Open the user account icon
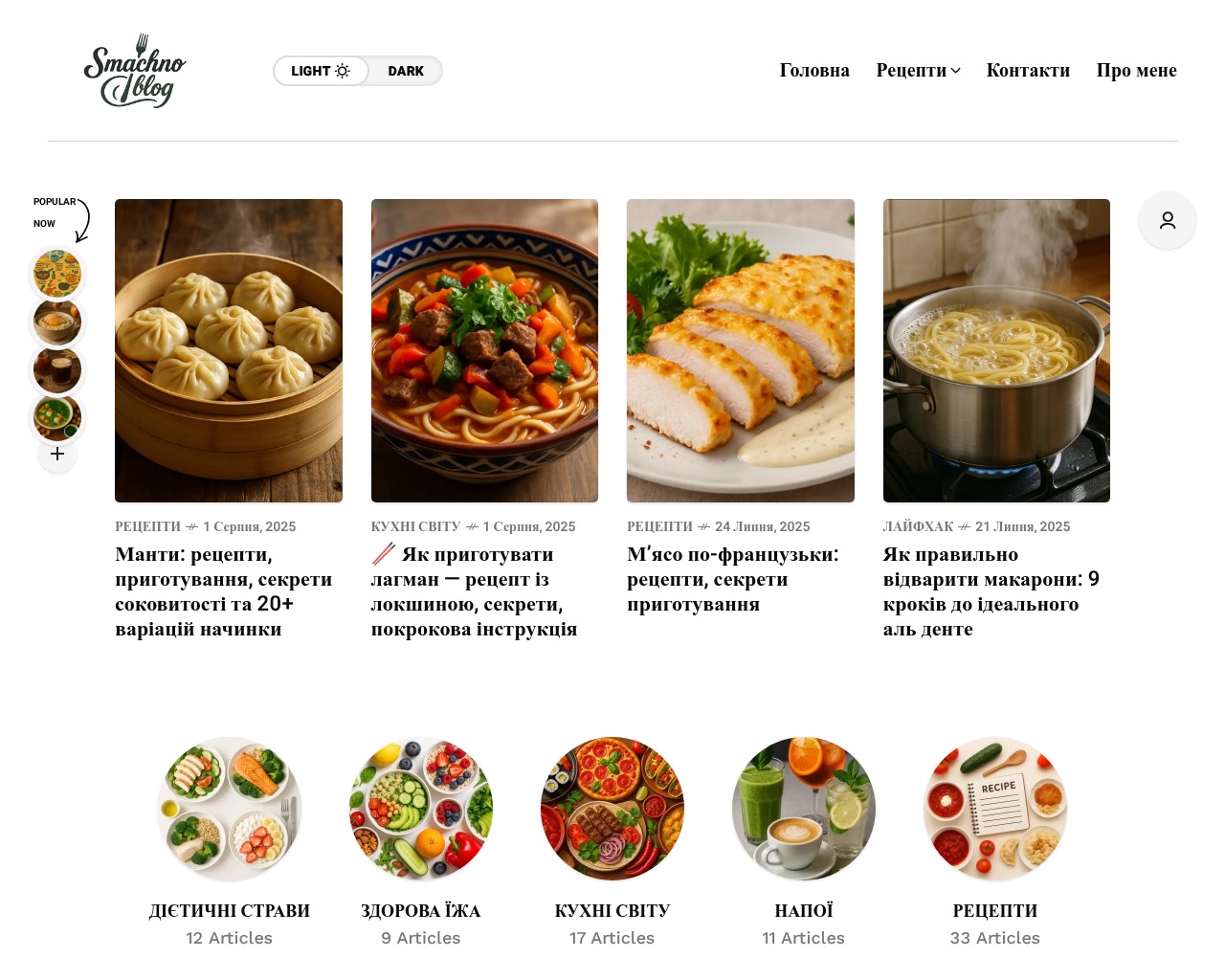The height and width of the screenshot is (980, 1225). pos(1168,220)
